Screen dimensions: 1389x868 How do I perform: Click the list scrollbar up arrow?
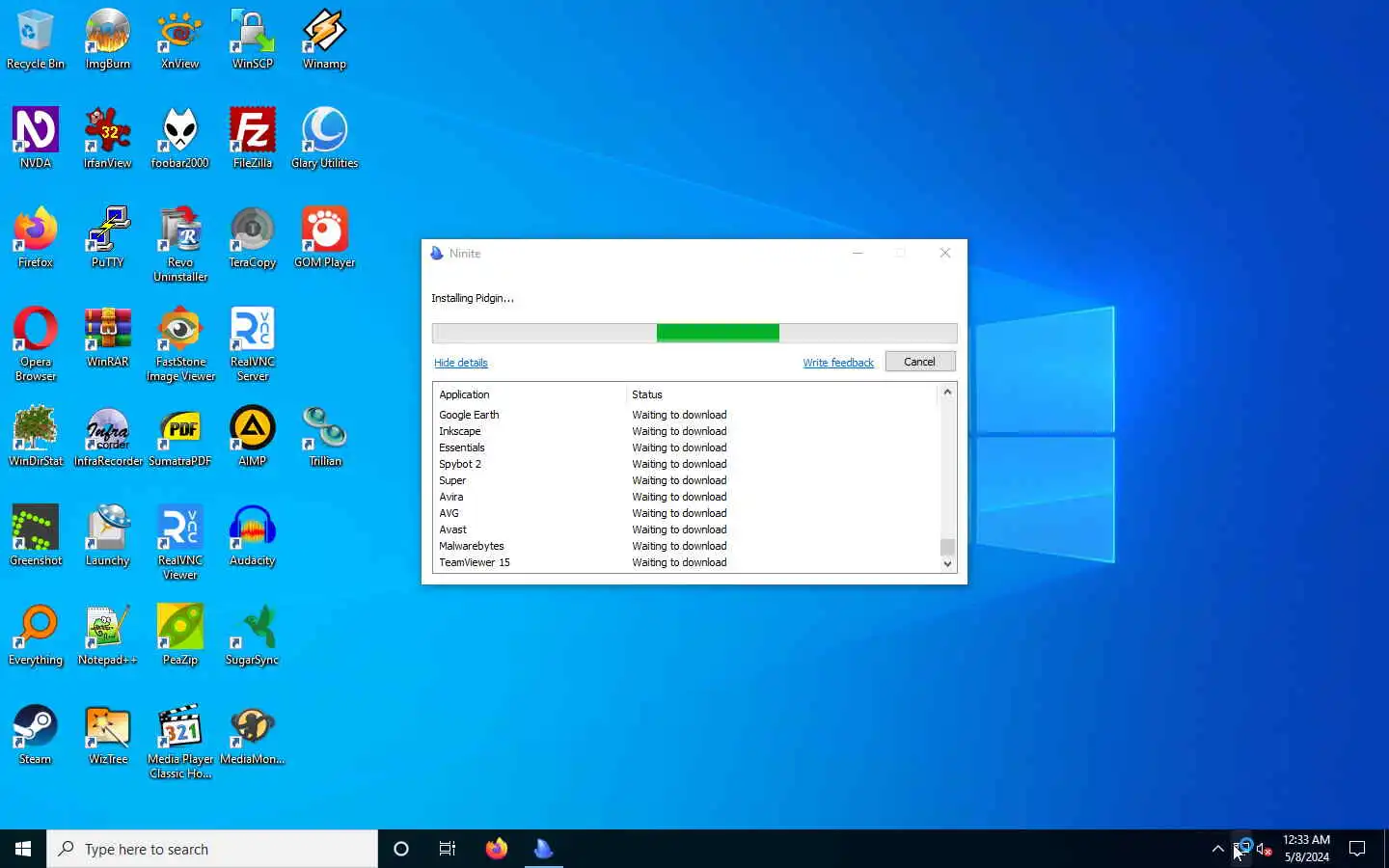coord(947,392)
